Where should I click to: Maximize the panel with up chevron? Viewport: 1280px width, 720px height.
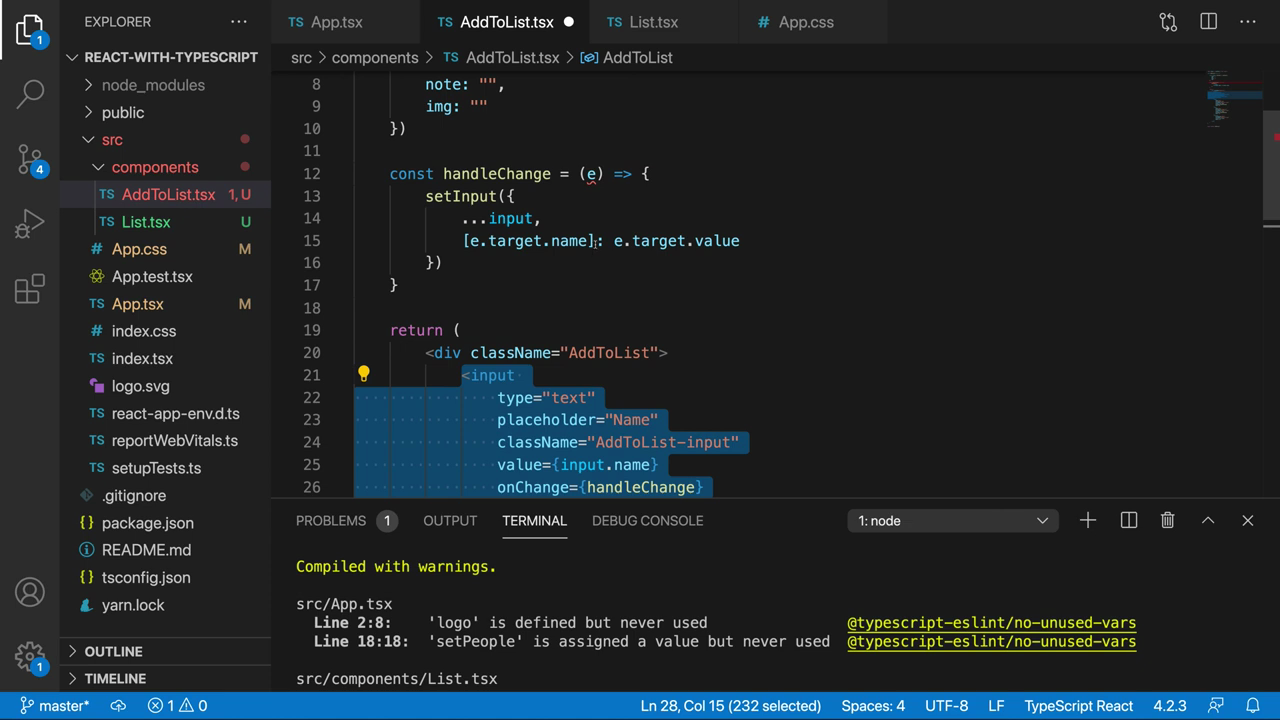1208,520
